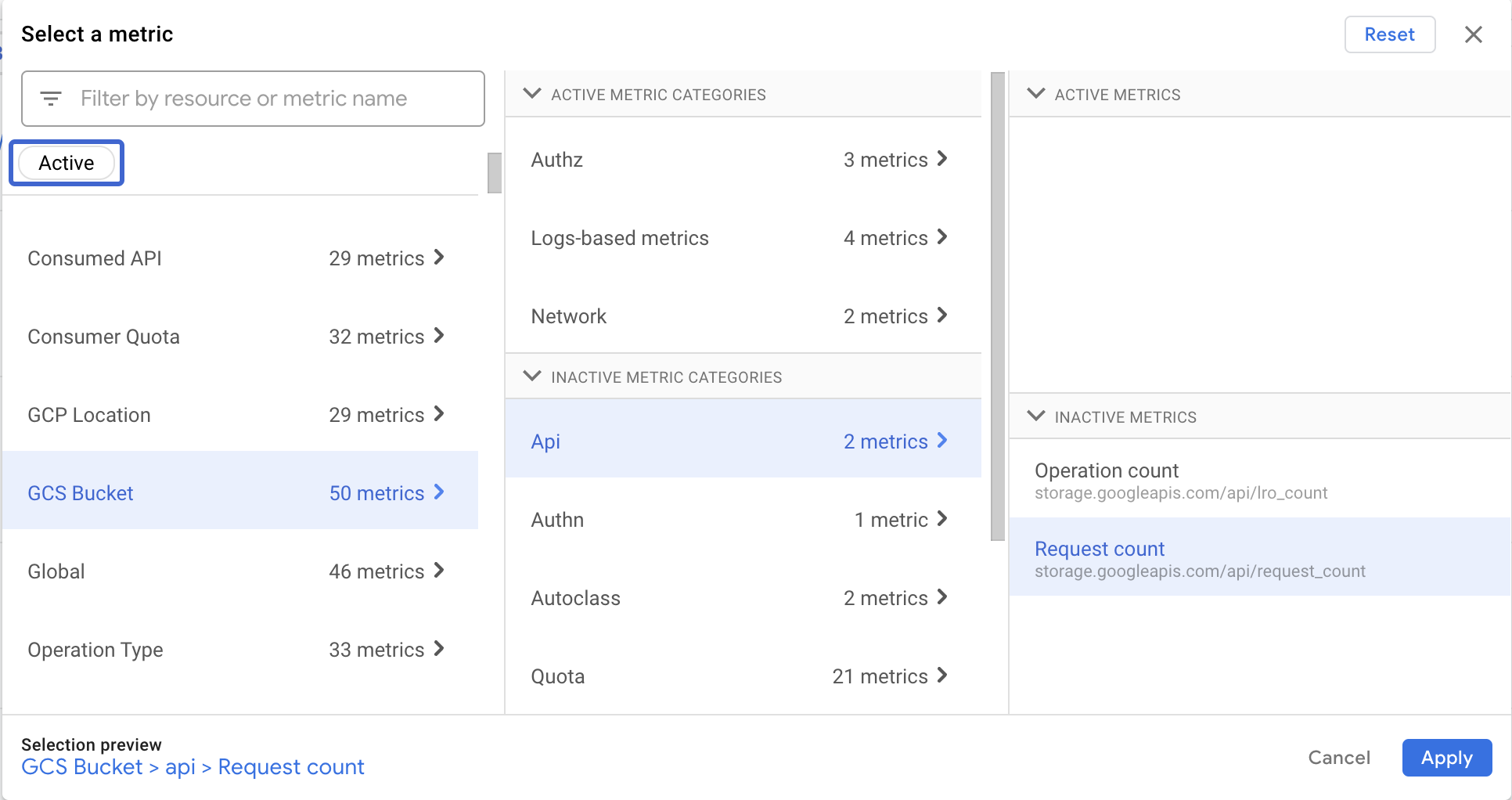Focus the filter by resource input field
Viewport: 1512px width, 800px height.
coord(253,99)
